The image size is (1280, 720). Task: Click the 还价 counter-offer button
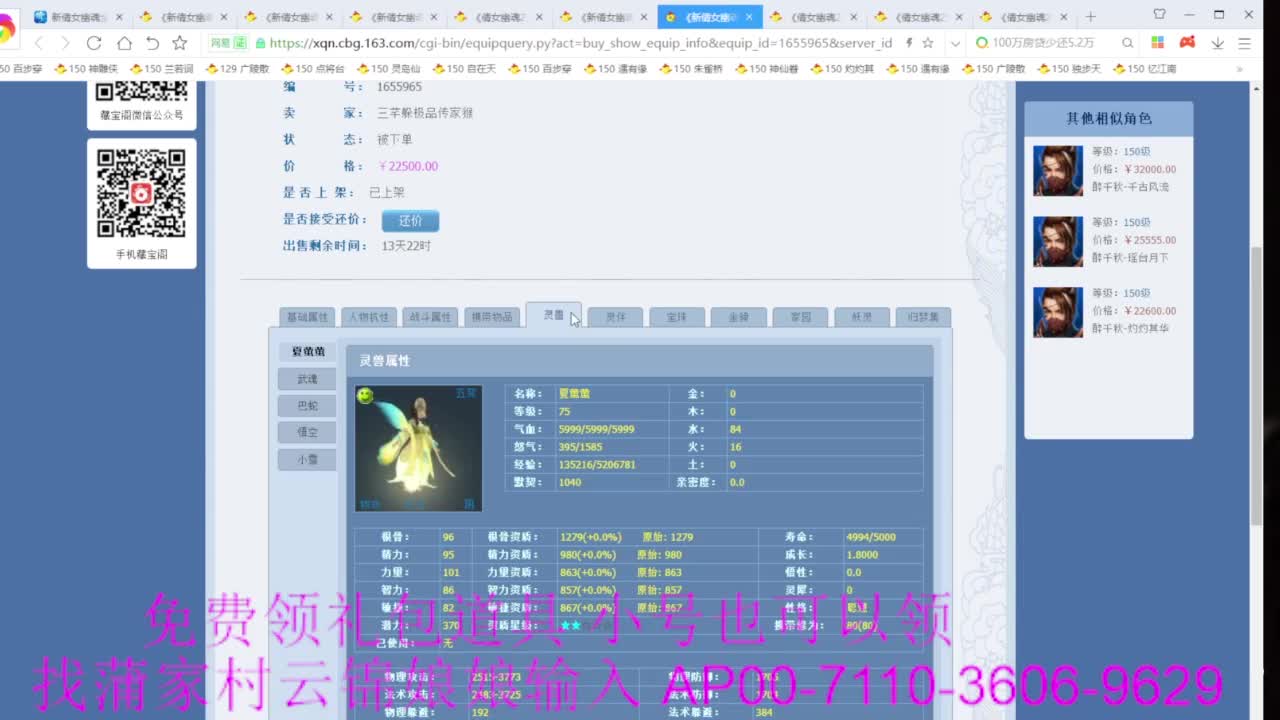[410, 220]
